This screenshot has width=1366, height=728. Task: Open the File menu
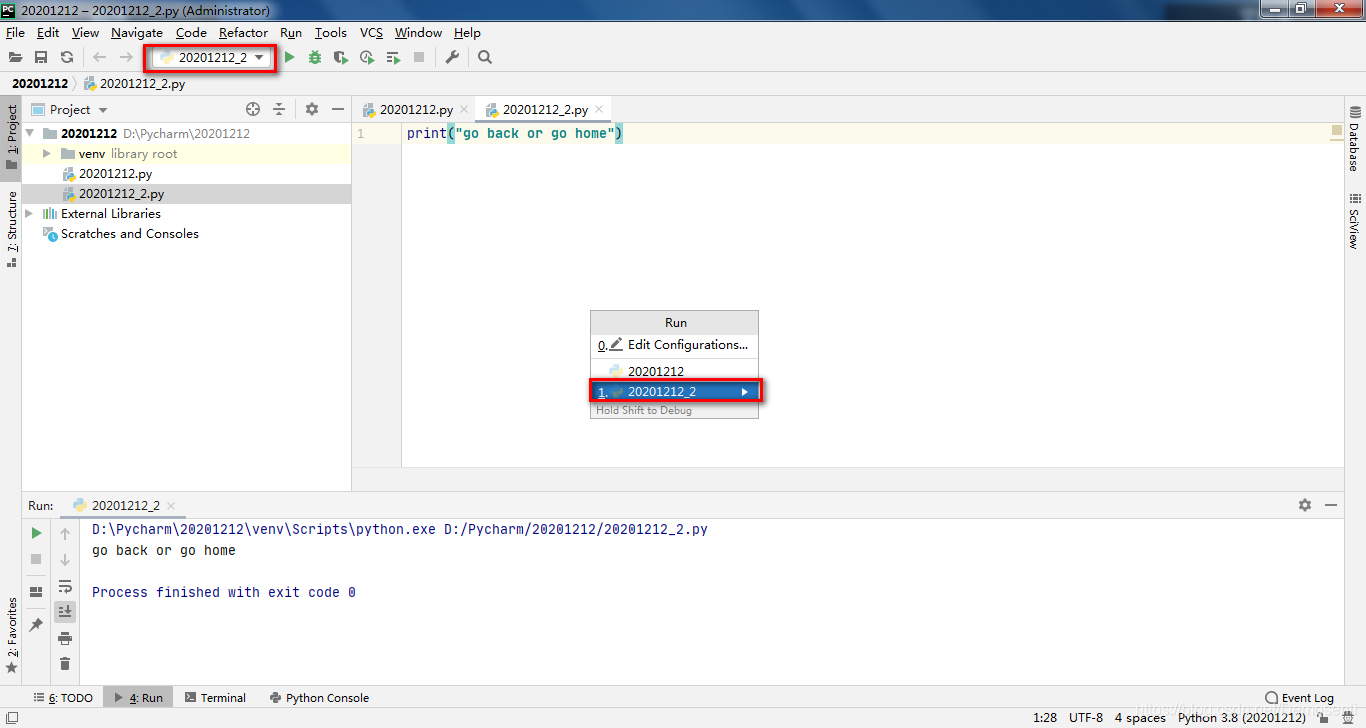pyautogui.click(x=15, y=33)
